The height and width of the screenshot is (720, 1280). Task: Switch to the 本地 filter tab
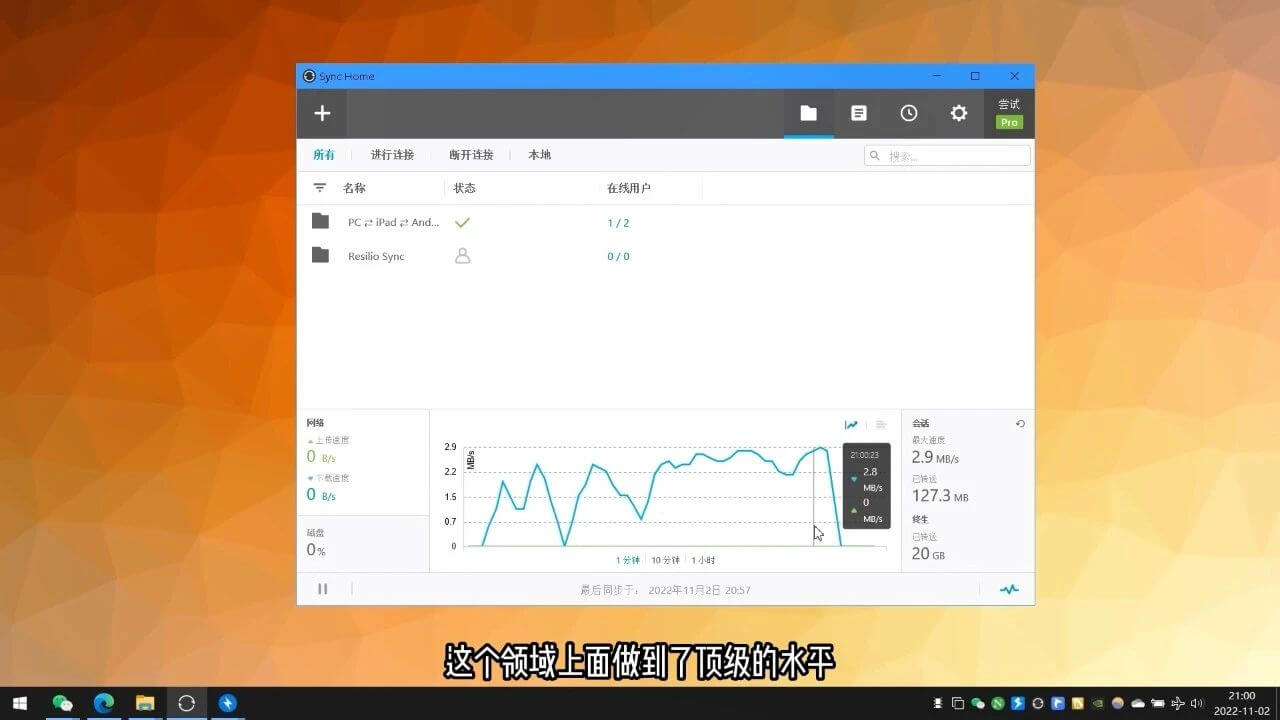(539, 155)
